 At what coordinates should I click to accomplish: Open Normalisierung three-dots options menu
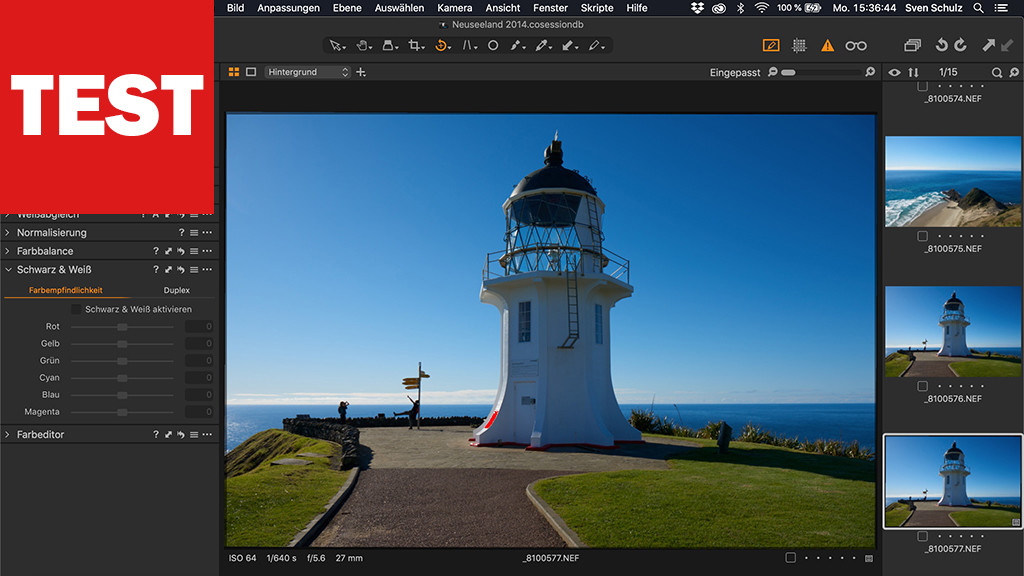point(207,232)
